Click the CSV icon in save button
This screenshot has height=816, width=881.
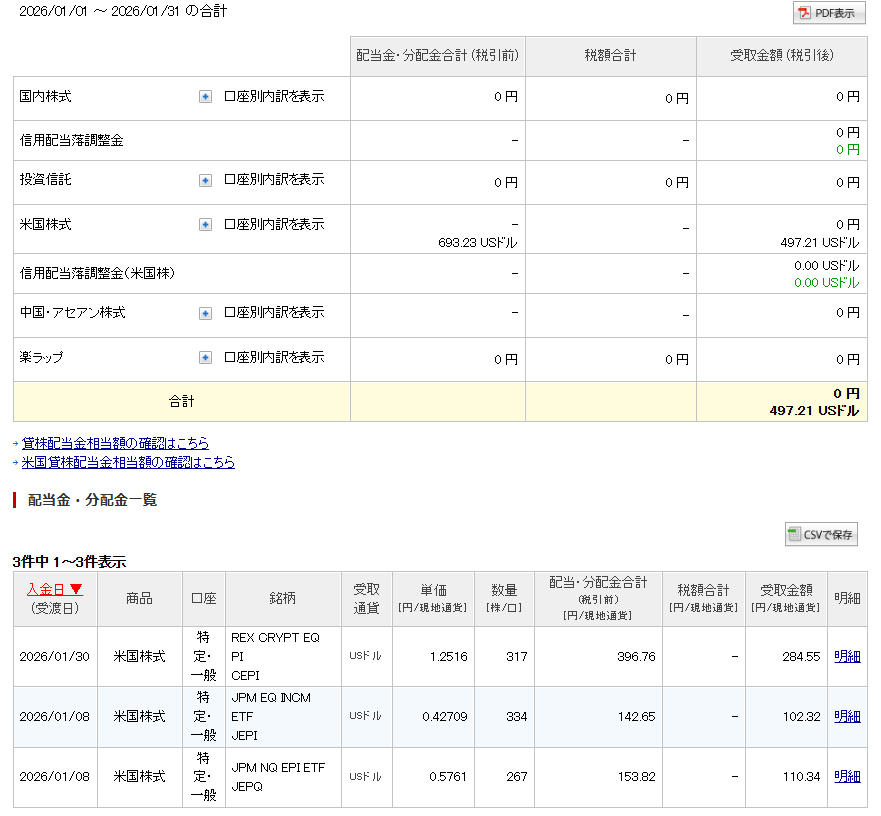795,535
